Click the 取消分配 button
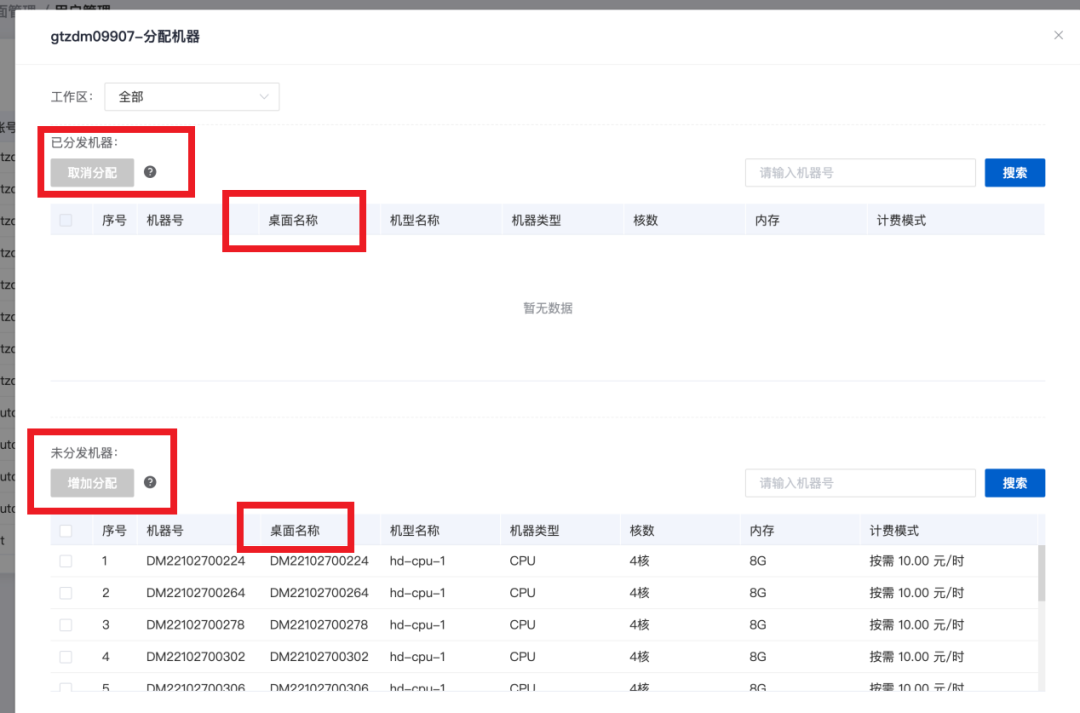 92,173
